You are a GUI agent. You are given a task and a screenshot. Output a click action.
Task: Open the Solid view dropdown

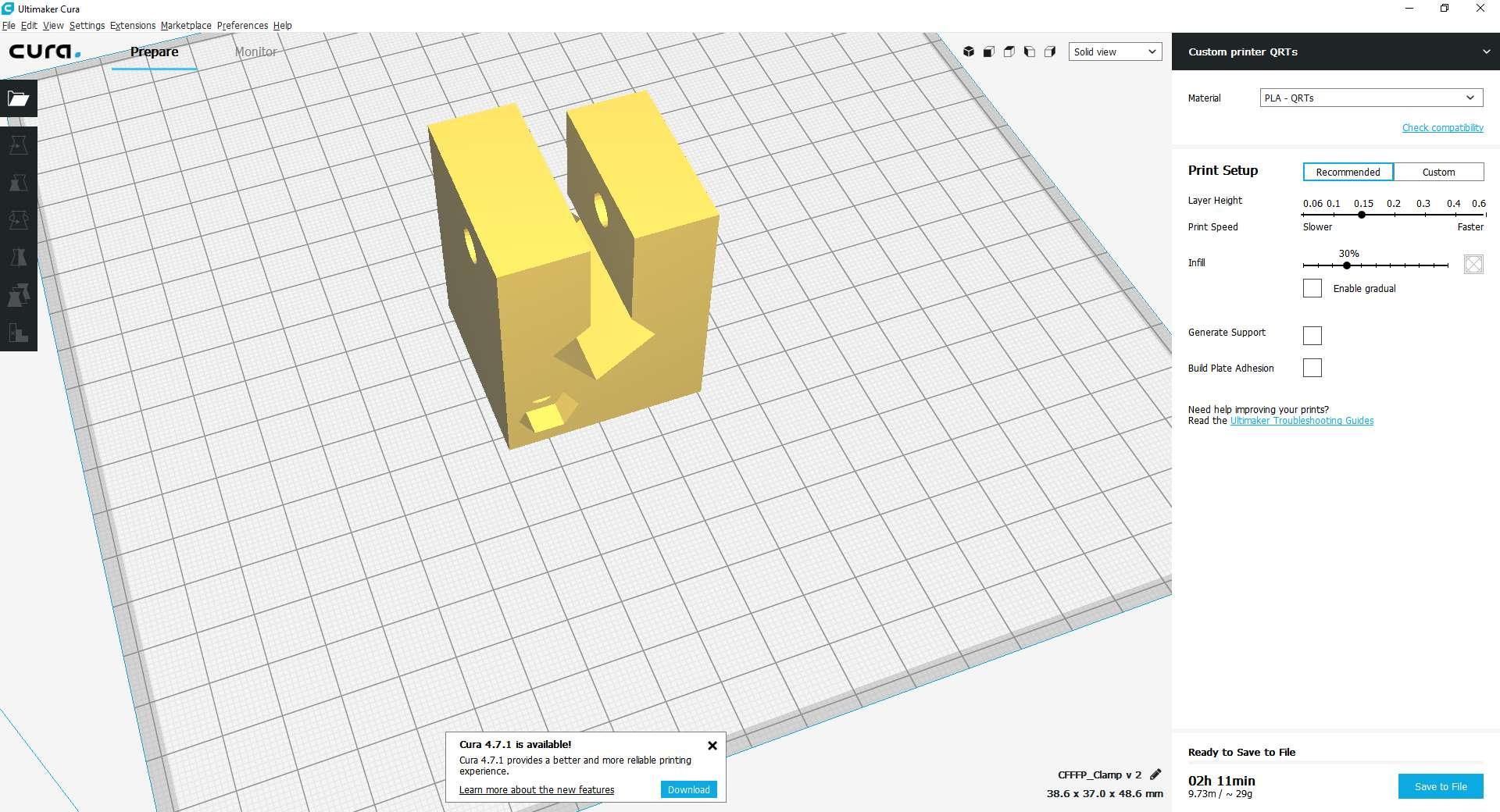pyautogui.click(x=1115, y=52)
